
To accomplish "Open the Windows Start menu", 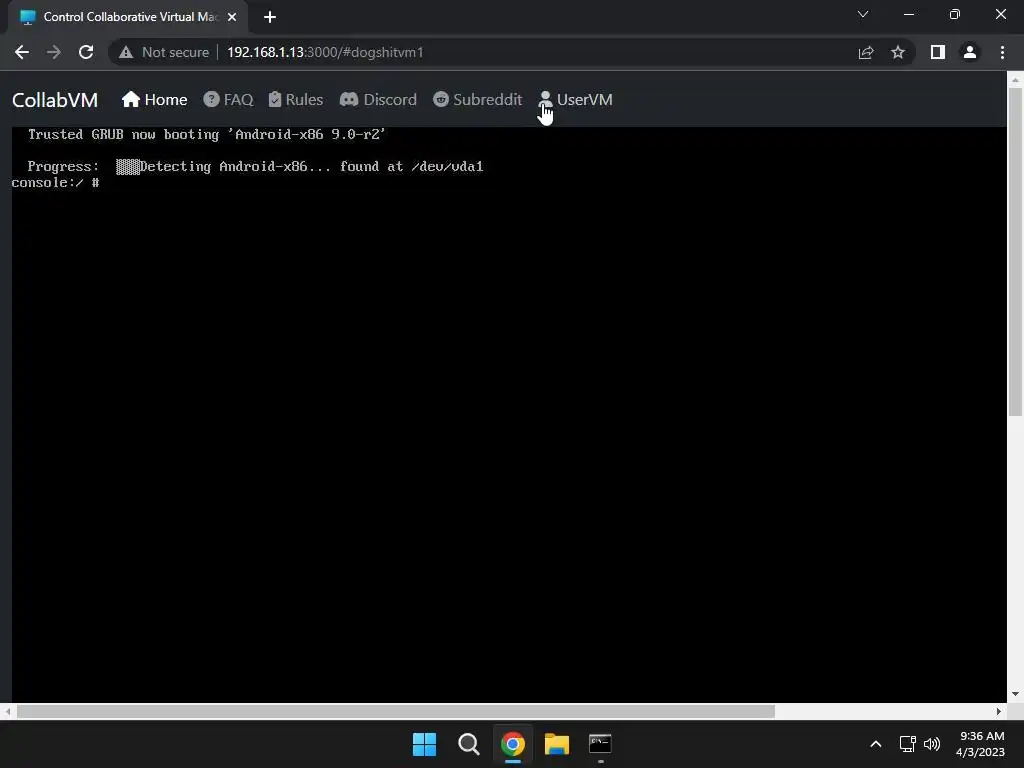I will [x=424, y=744].
